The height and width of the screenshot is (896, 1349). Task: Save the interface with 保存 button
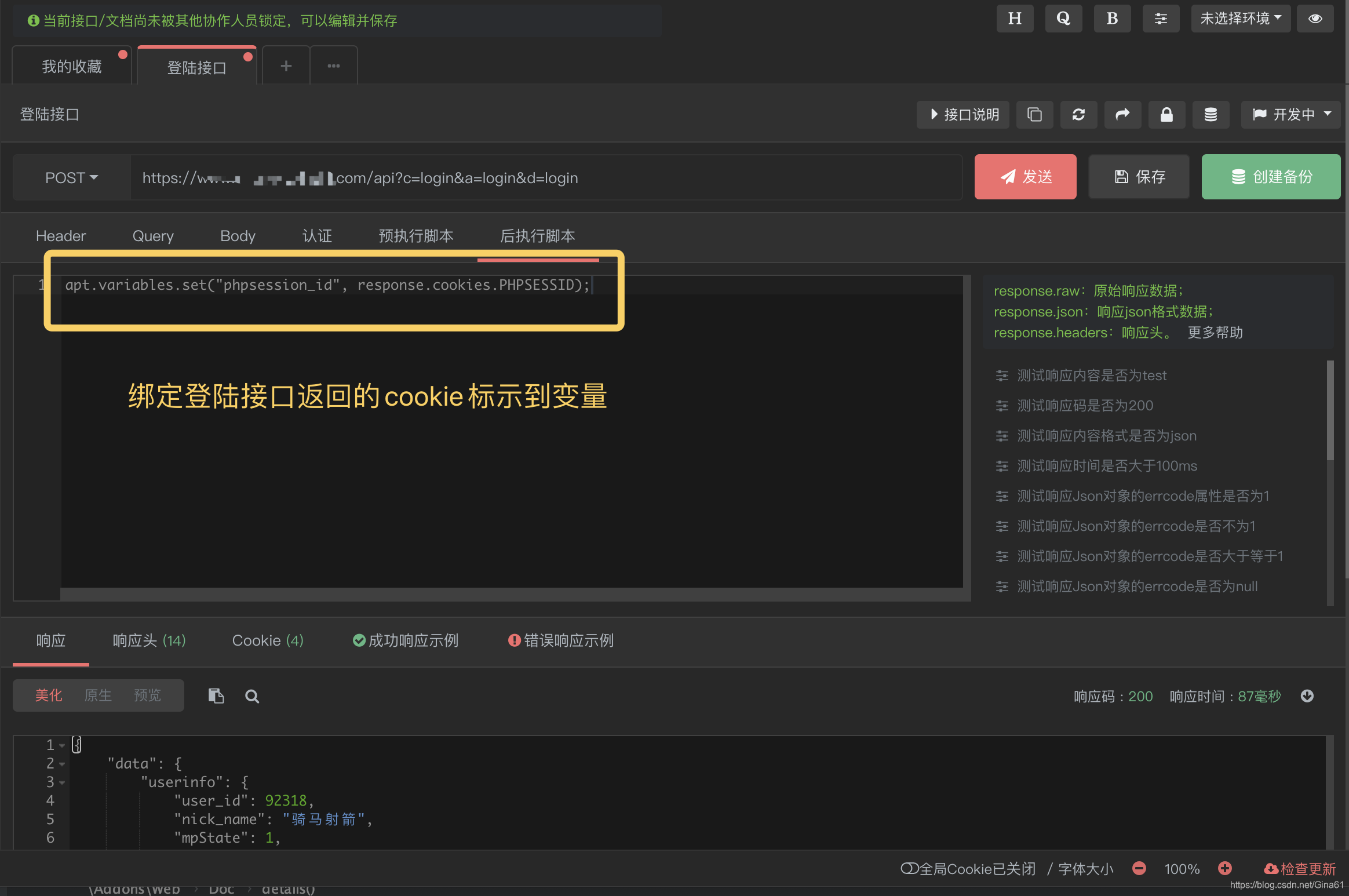point(1139,177)
